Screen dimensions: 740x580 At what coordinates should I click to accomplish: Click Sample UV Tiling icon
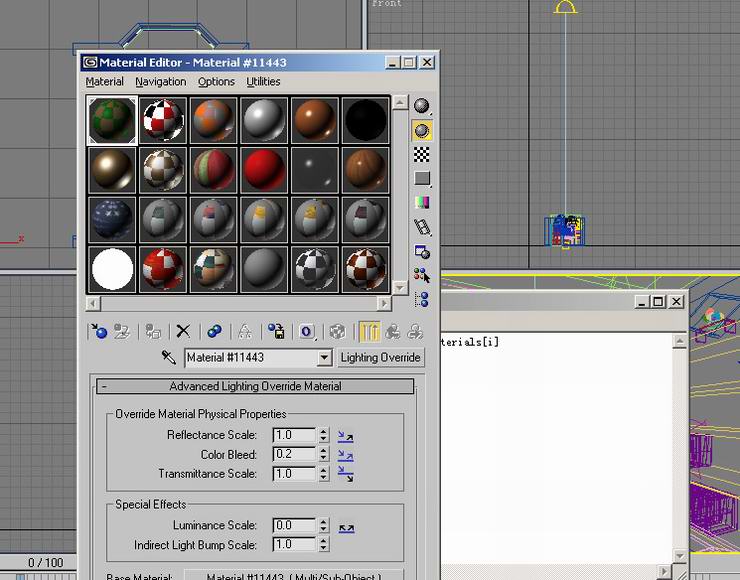422,178
